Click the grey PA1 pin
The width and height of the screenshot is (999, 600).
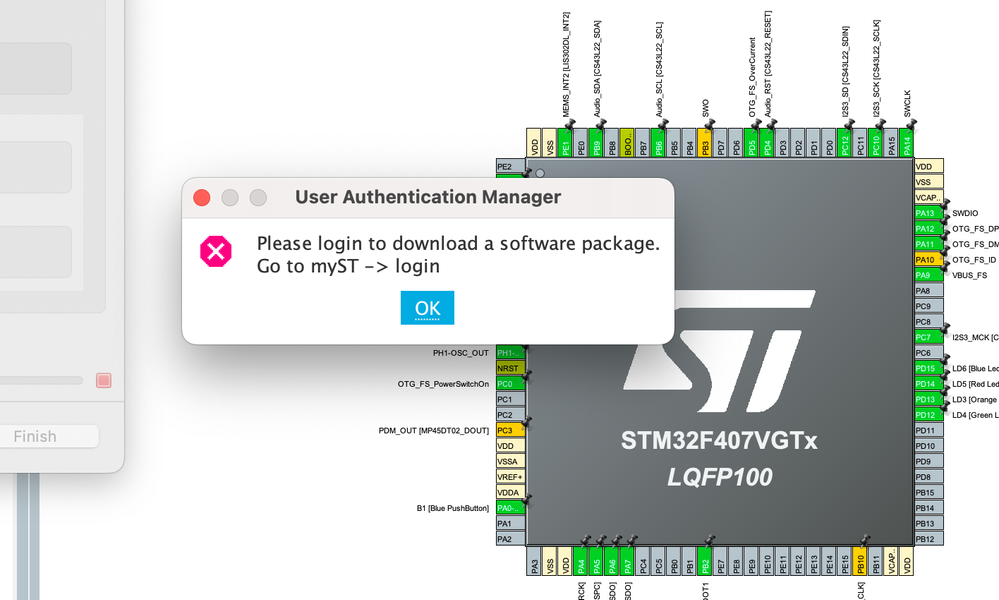point(510,524)
